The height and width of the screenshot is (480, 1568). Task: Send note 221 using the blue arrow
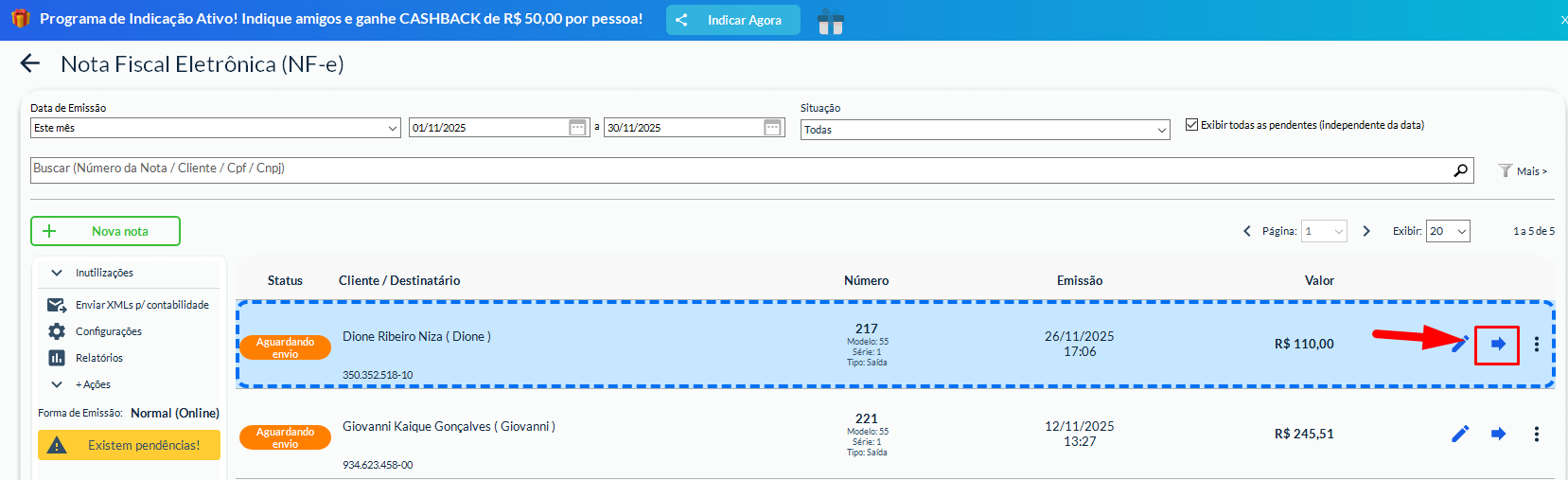click(1498, 434)
